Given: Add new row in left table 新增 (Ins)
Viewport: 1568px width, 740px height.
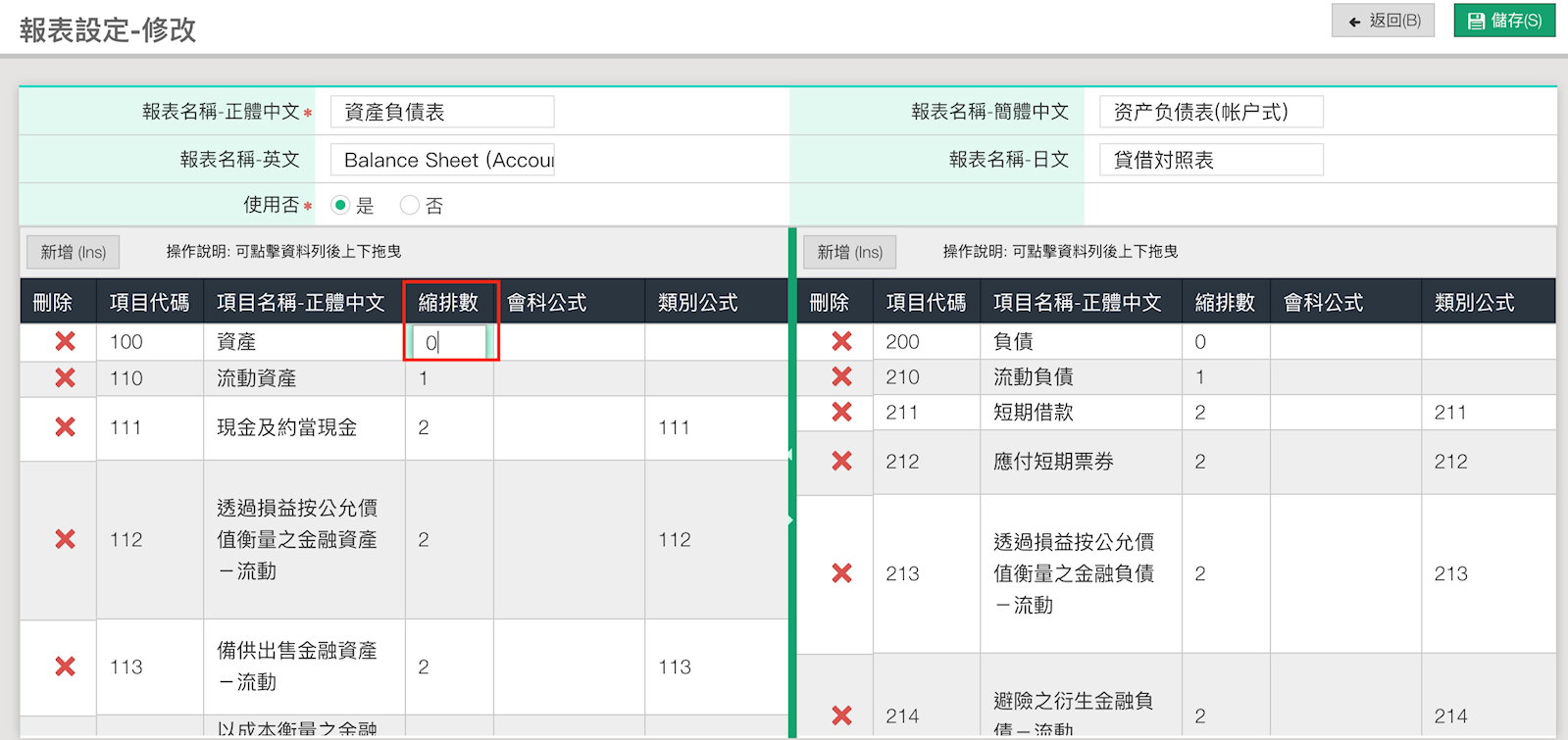Looking at the screenshot, I should tap(73, 252).
